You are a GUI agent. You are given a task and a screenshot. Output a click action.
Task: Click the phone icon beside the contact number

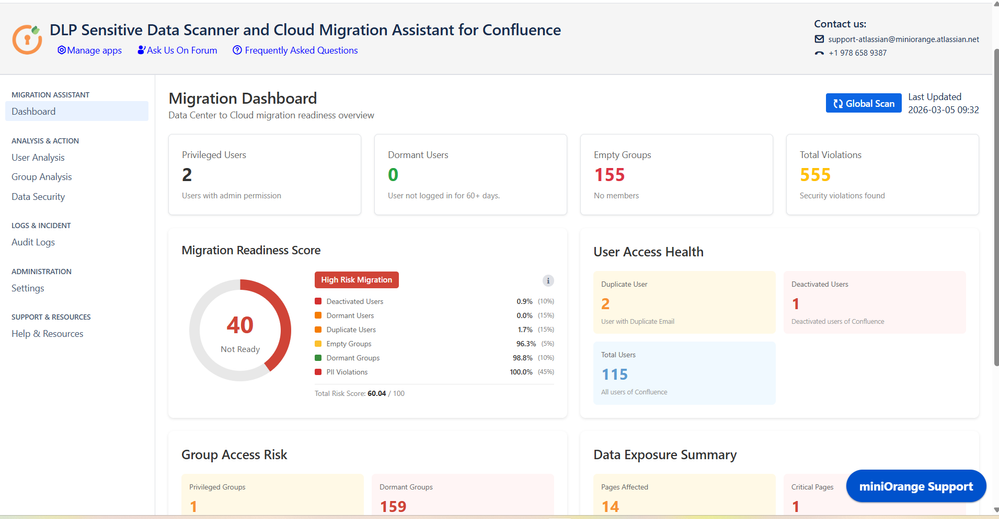click(x=819, y=53)
